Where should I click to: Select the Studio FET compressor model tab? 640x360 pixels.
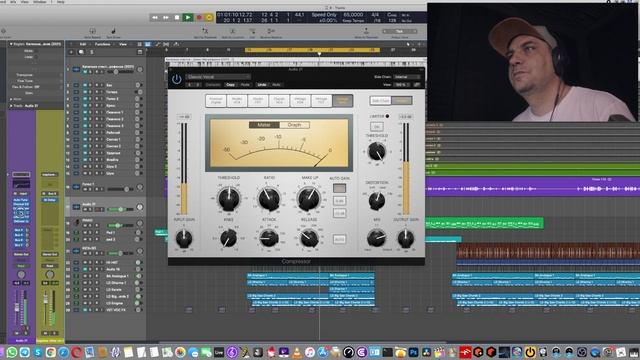tap(258, 100)
